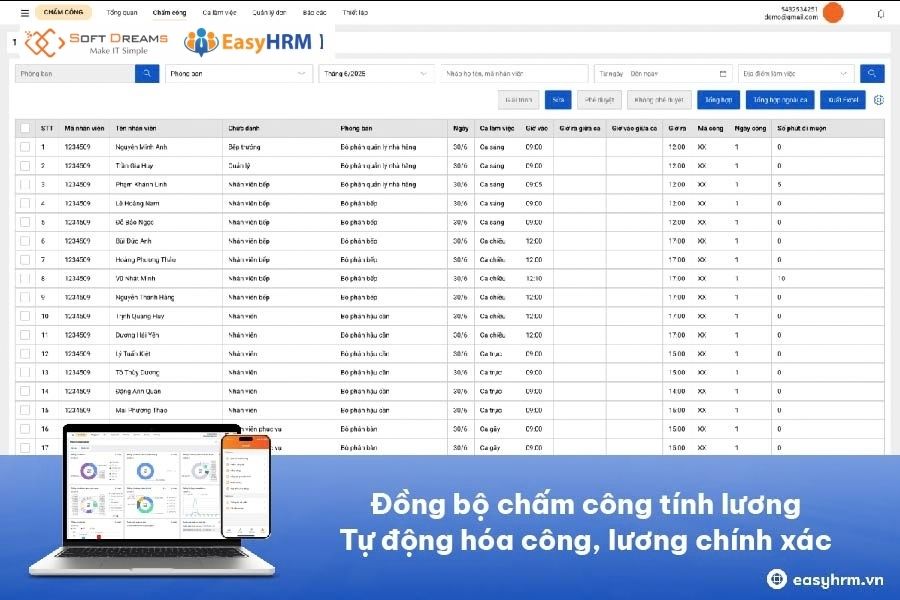The width and height of the screenshot is (900, 600).
Task: Select the name Hoàng Phương Thảo
Action: tap(146, 260)
